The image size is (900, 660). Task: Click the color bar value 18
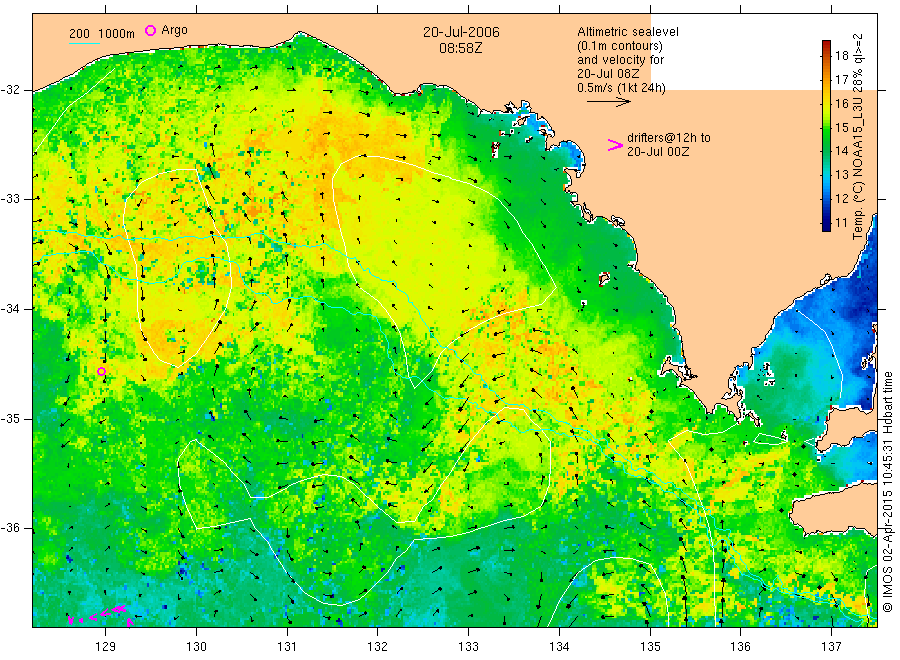841,56
